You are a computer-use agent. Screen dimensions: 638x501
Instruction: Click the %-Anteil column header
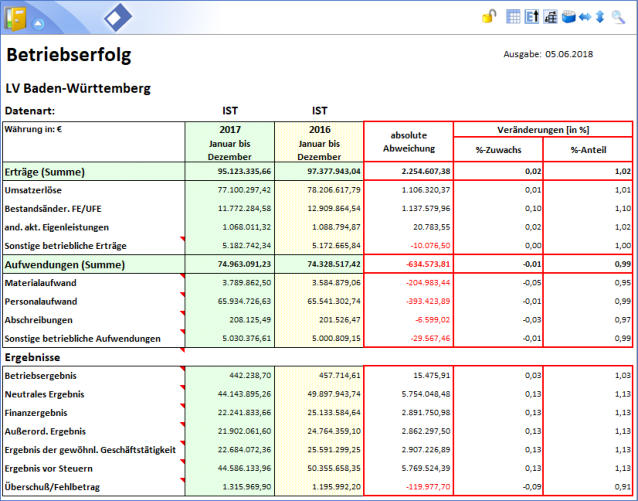coord(587,150)
